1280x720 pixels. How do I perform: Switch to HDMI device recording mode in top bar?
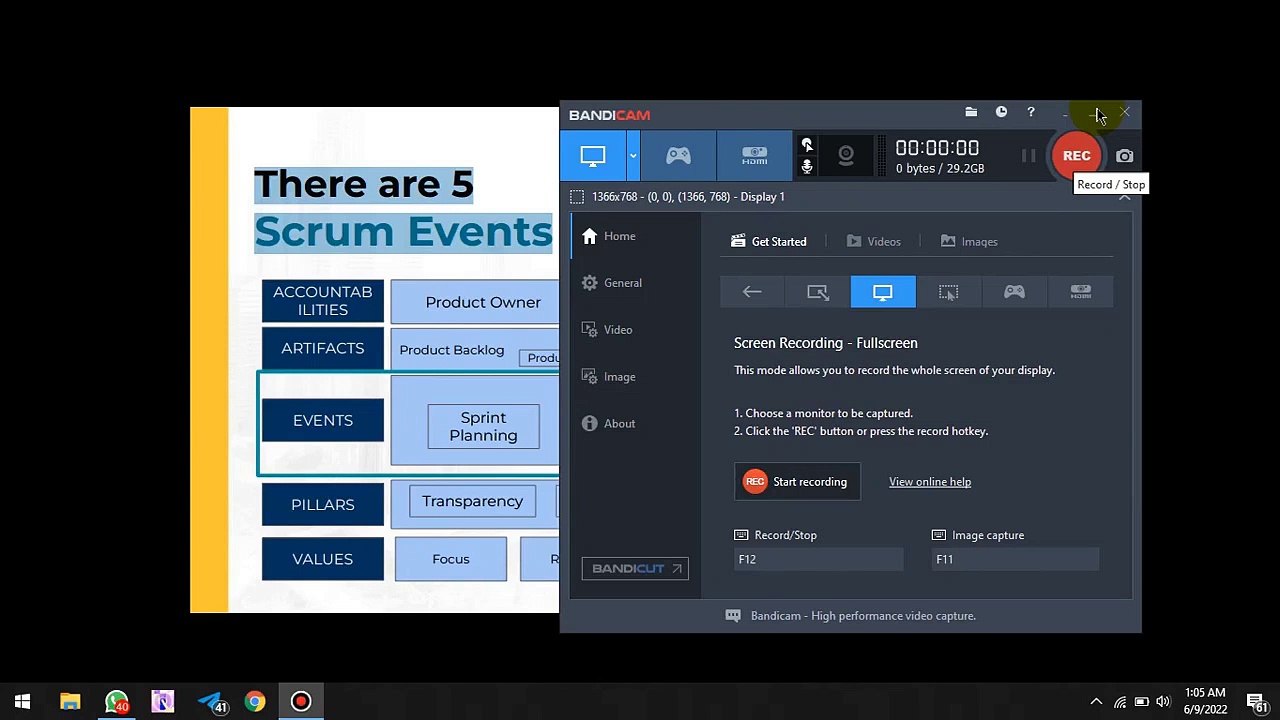pyautogui.click(x=755, y=156)
